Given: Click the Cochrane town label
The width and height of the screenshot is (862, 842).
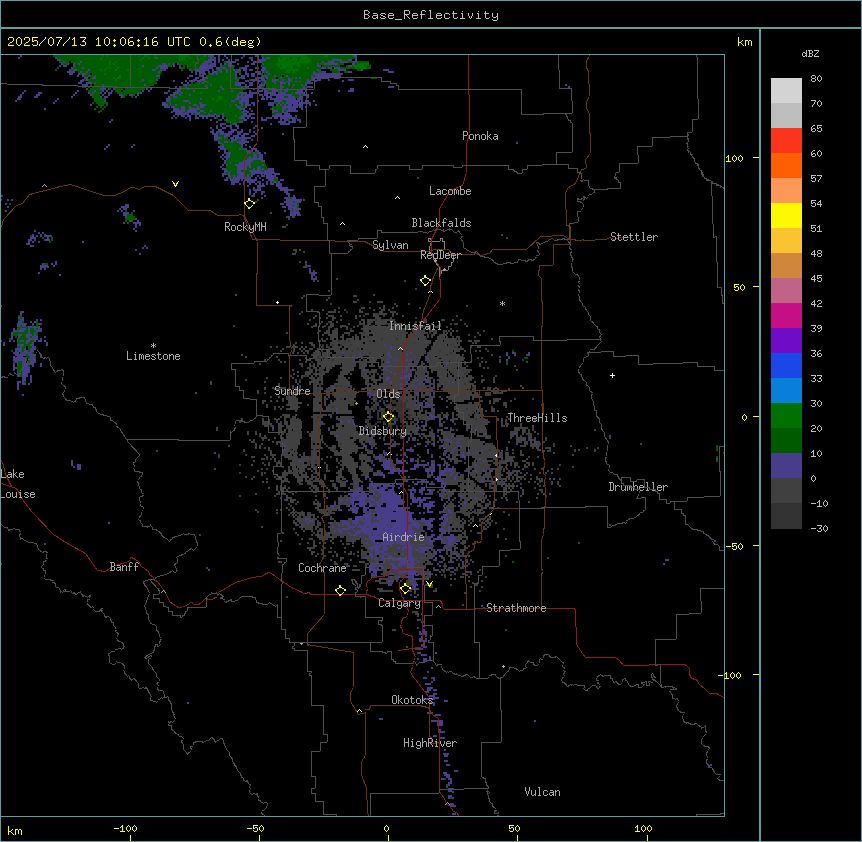Looking at the screenshot, I should point(322,568).
